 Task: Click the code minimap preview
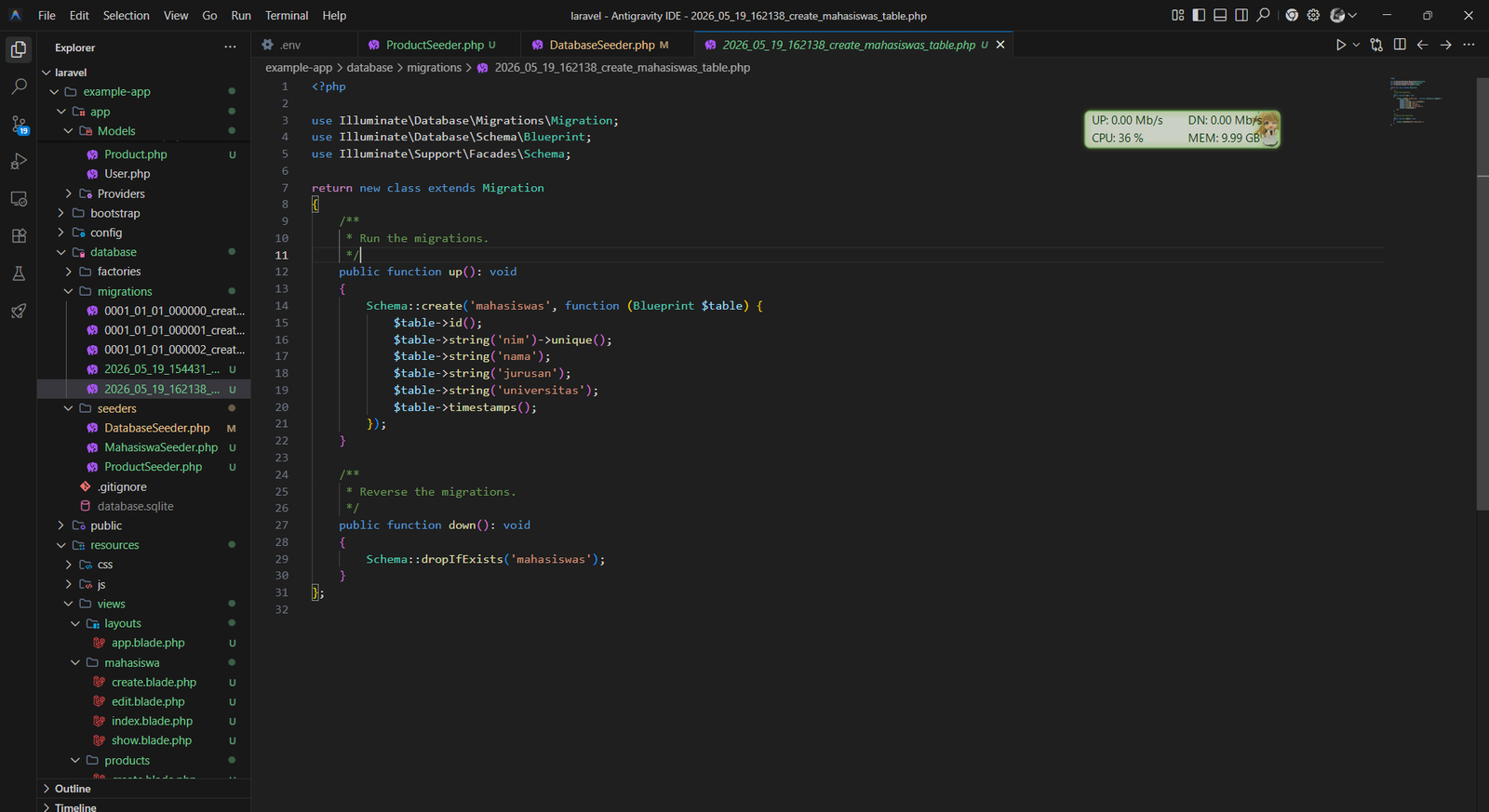pyautogui.click(x=1416, y=102)
